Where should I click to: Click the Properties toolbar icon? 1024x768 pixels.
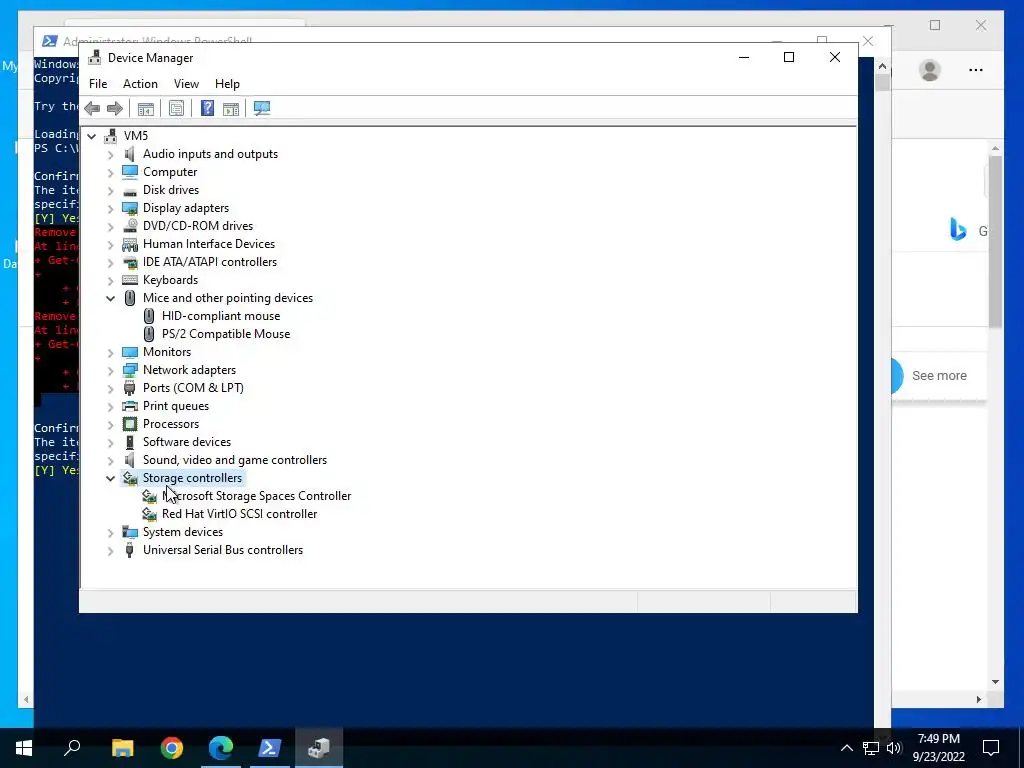coord(176,108)
